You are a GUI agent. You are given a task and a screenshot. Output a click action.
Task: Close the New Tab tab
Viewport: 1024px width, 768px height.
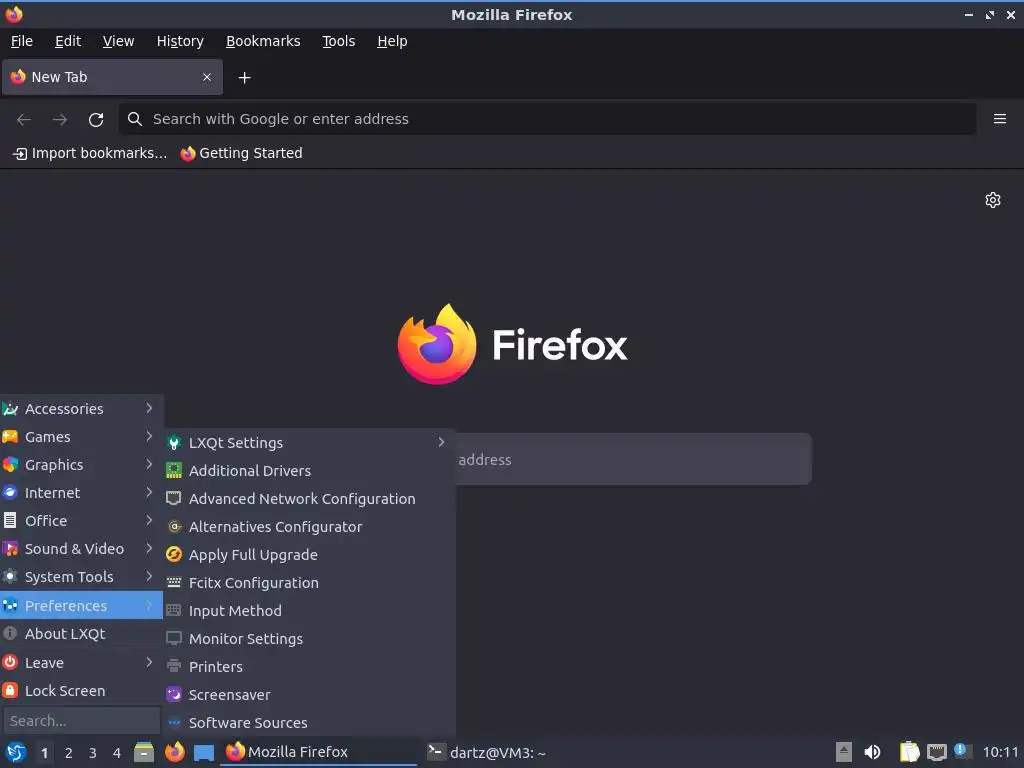point(207,77)
